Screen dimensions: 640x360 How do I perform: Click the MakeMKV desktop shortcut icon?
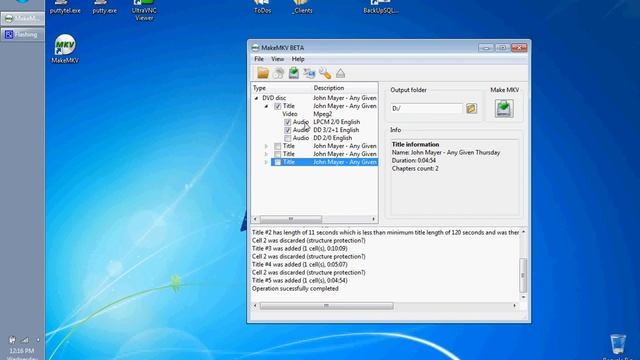[x=65, y=44]
